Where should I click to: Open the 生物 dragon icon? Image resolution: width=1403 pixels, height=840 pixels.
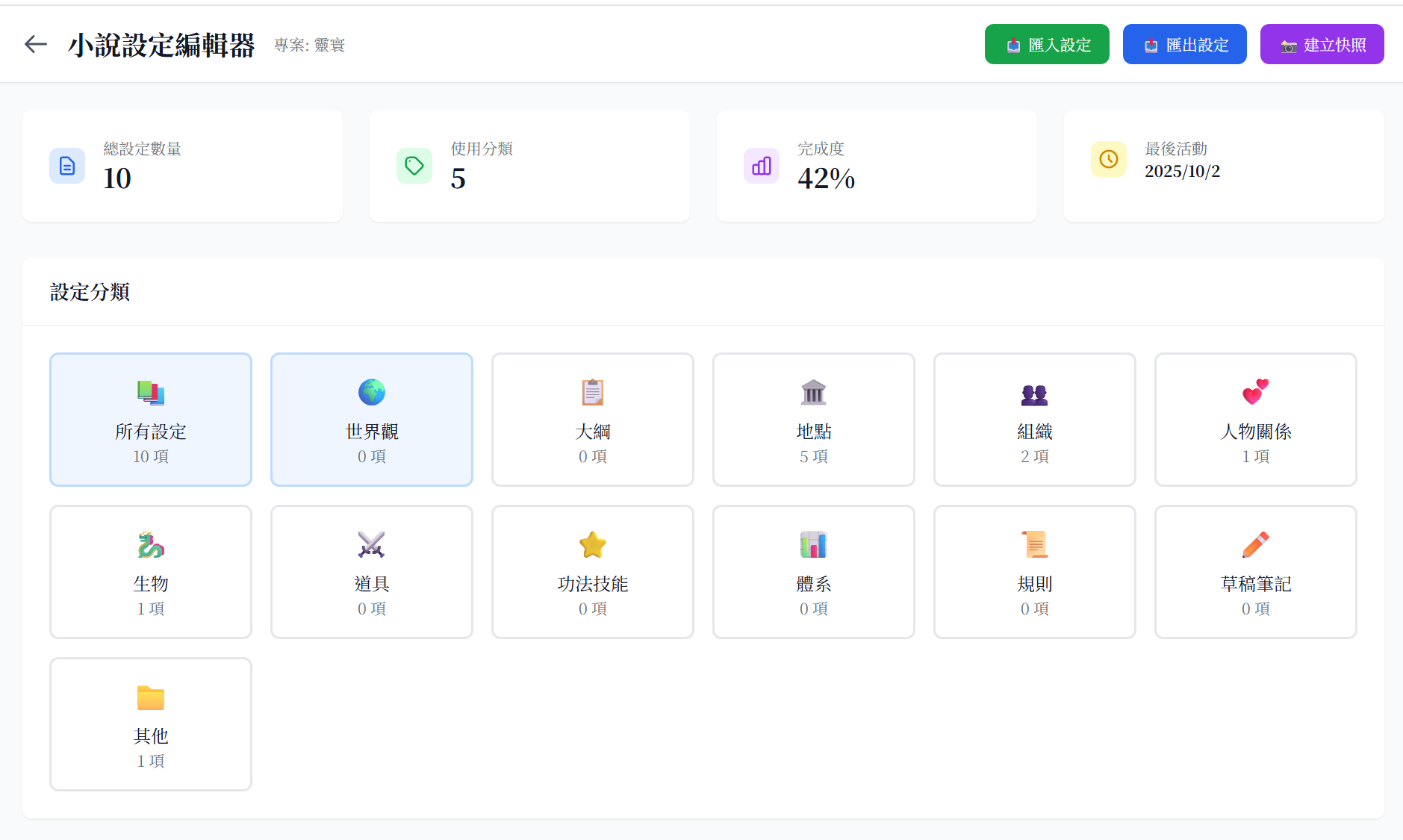pyautogui.click(x=150, y=545)
